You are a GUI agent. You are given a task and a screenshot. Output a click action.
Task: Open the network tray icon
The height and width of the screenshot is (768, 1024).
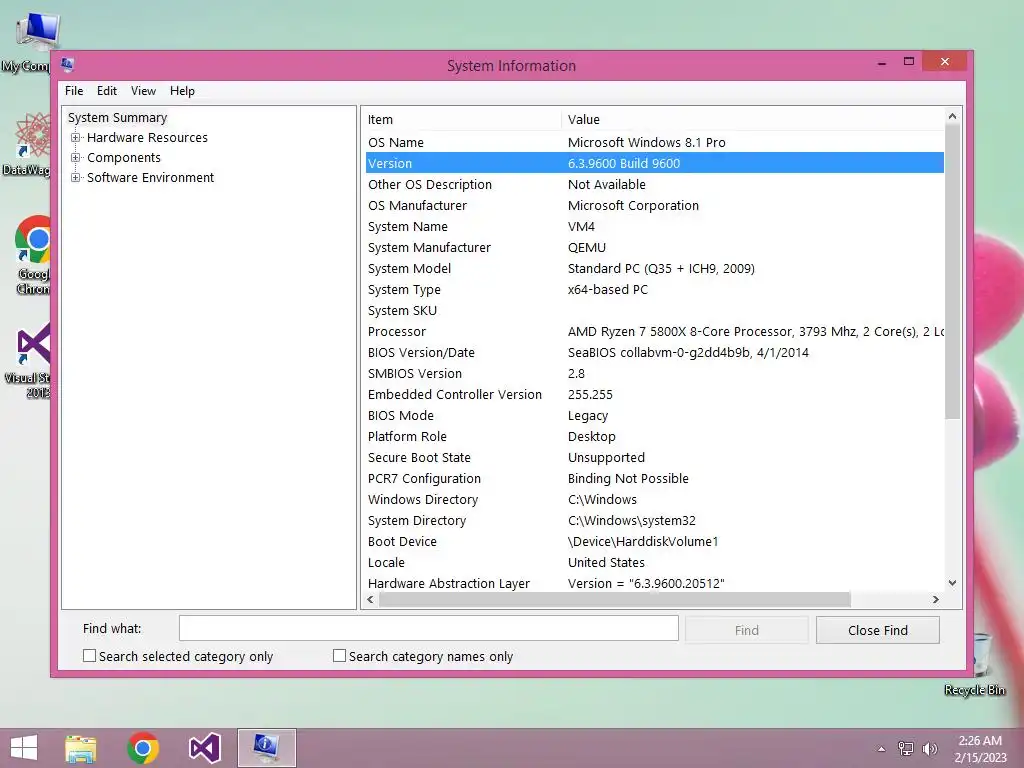point(906,748)
